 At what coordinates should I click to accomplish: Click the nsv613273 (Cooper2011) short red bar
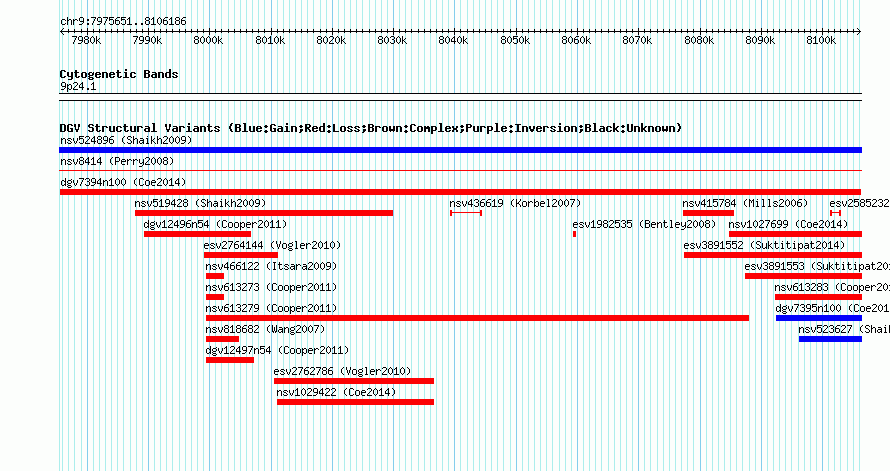[215, 297]
